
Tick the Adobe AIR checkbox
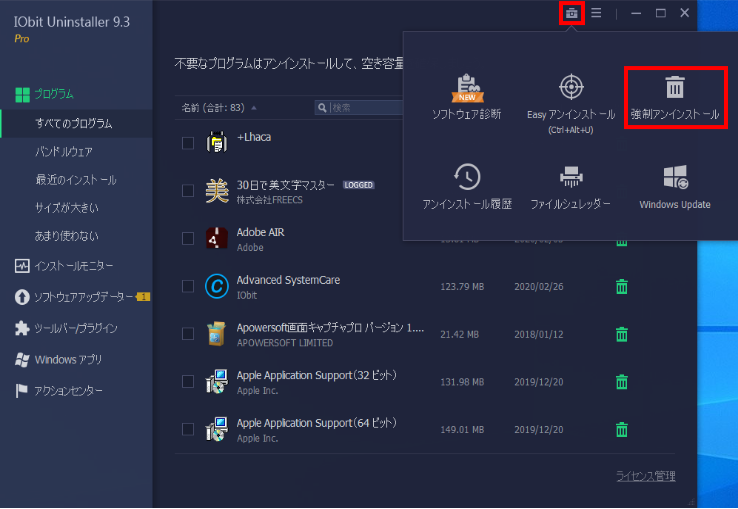188,238
